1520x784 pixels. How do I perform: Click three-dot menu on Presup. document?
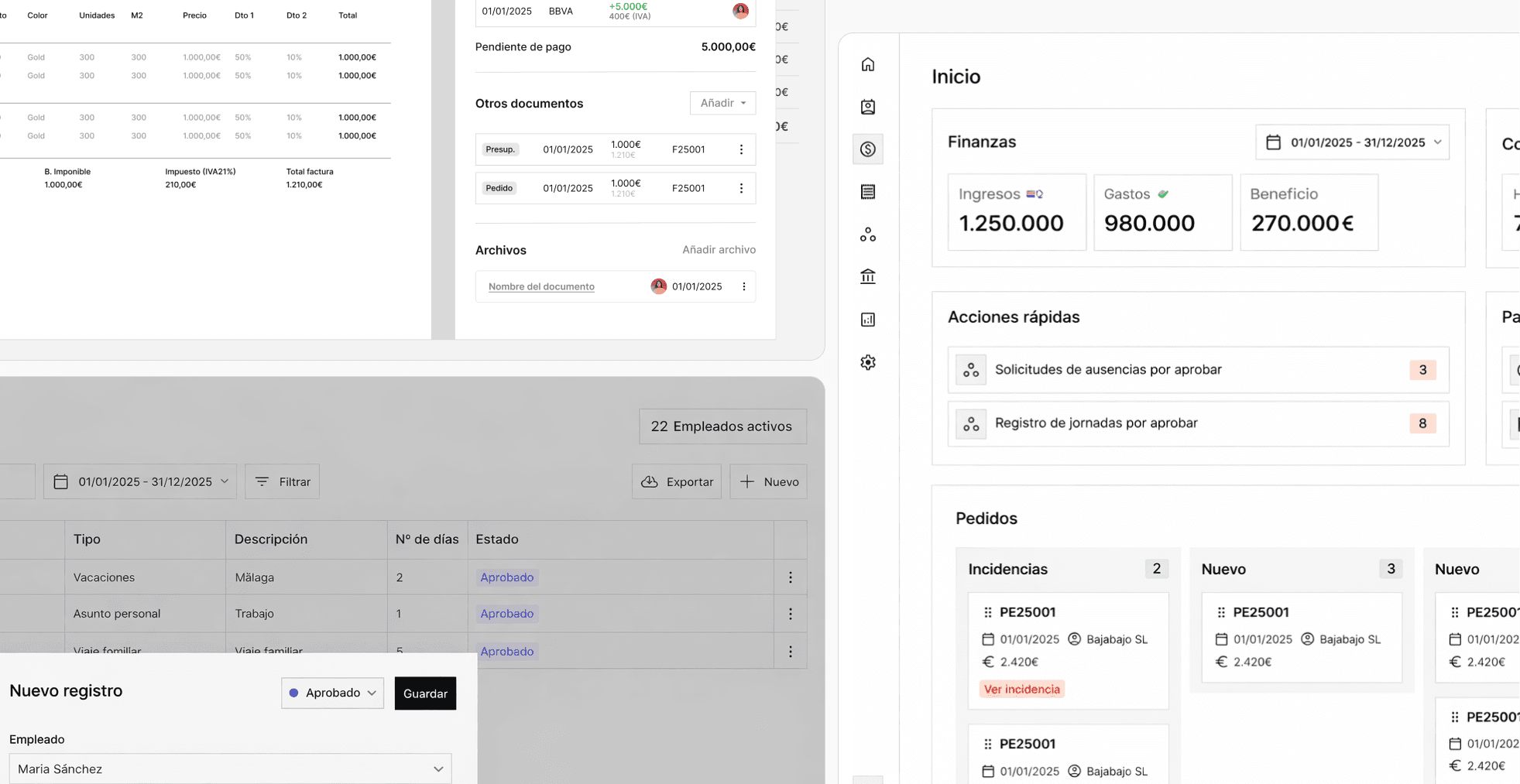741,149
